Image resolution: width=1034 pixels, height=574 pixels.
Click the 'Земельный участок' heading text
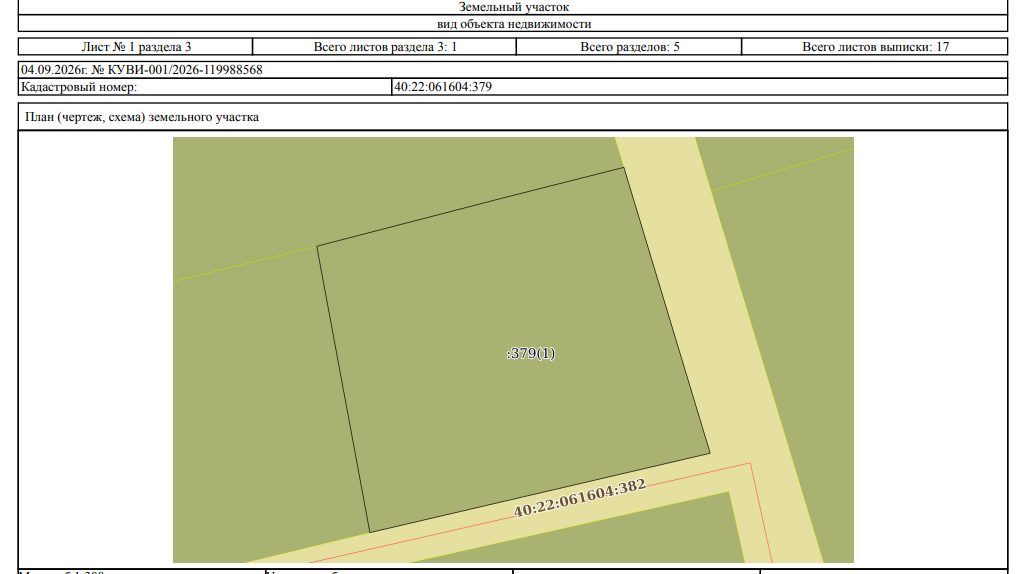click(x=514, y=7)
